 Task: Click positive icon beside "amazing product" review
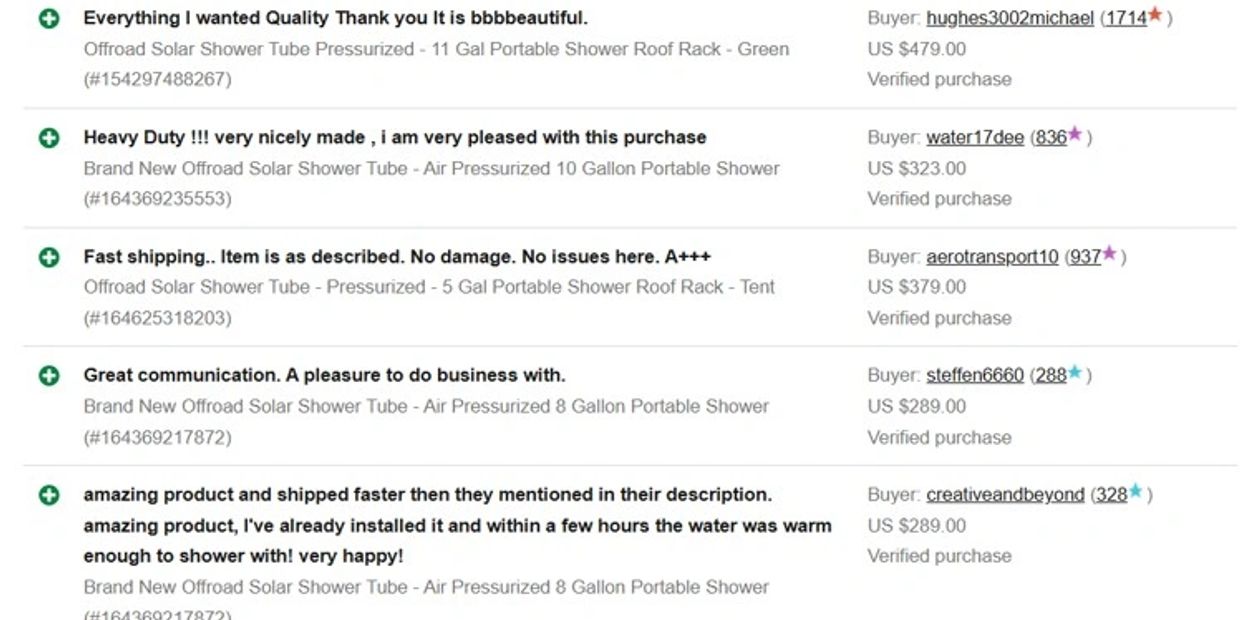click(49, 495)
